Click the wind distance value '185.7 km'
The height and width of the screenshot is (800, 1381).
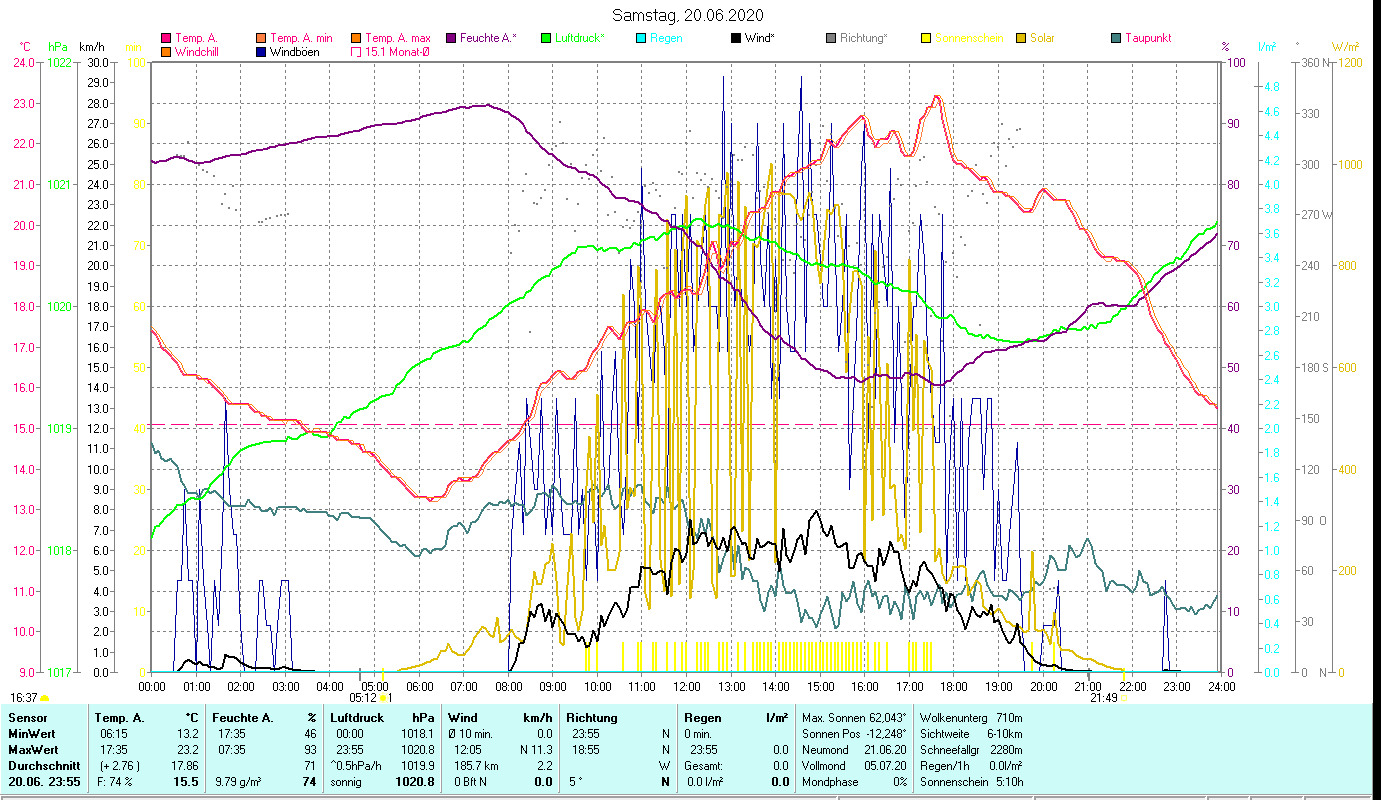474,765
